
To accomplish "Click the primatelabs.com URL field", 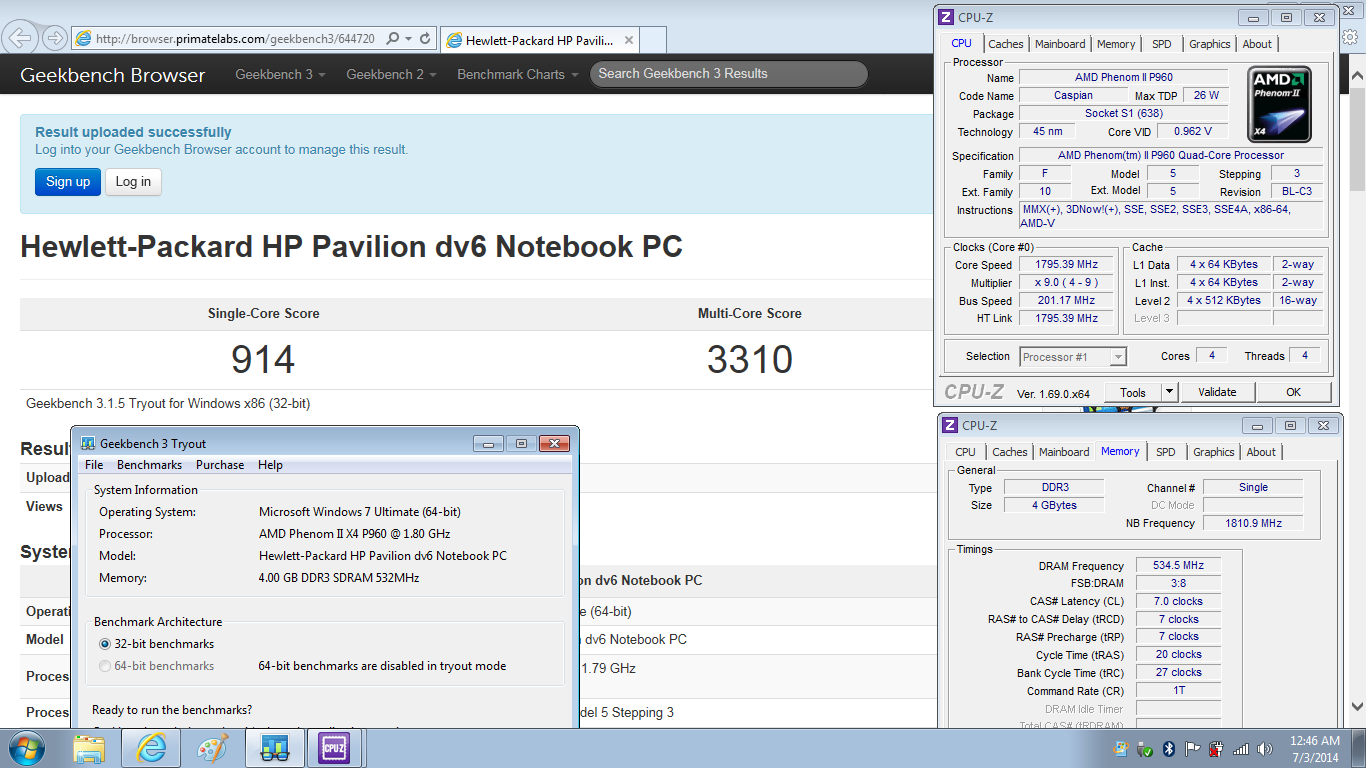I will coord(235,39).
